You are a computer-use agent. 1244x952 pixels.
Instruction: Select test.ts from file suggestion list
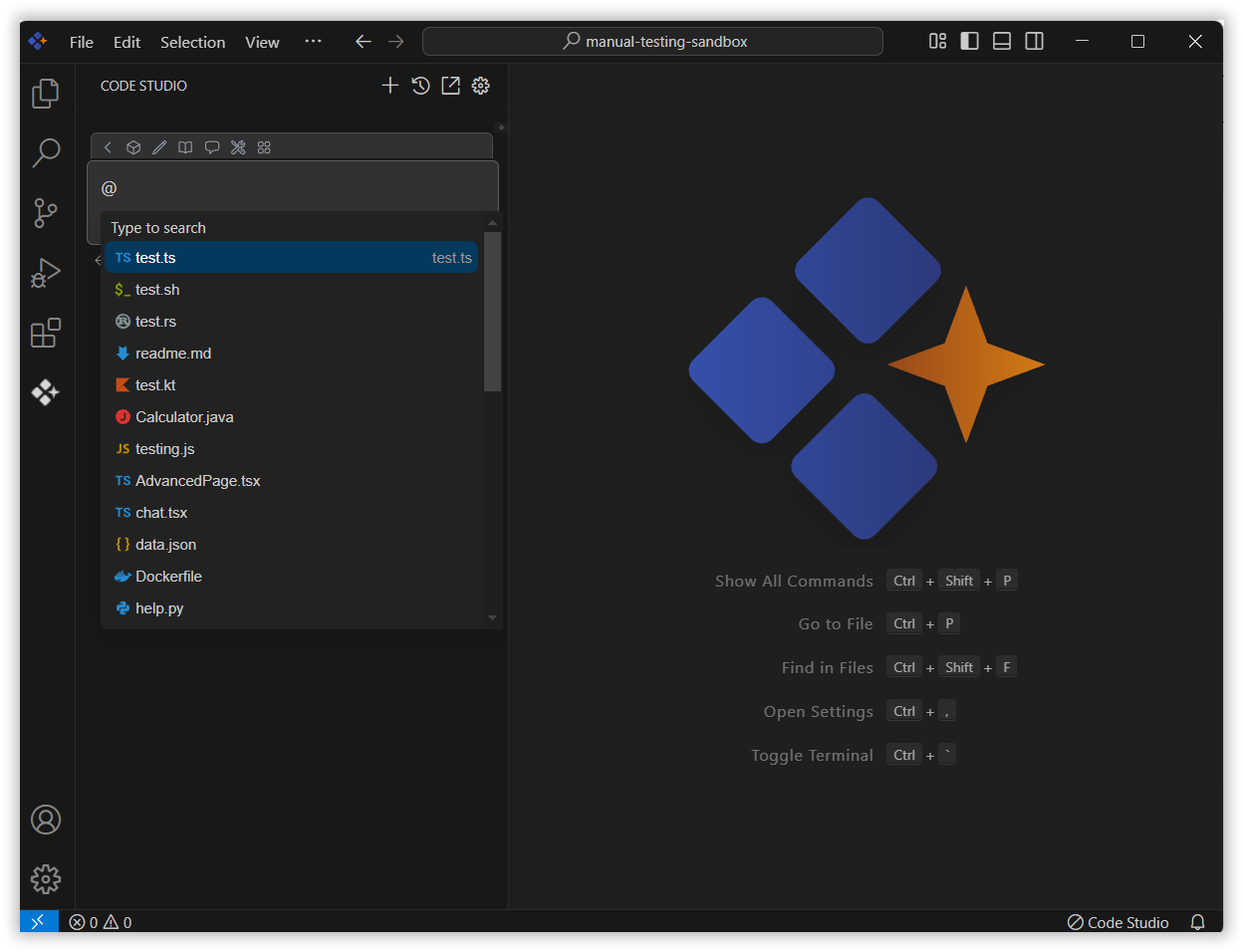point(291,258)
